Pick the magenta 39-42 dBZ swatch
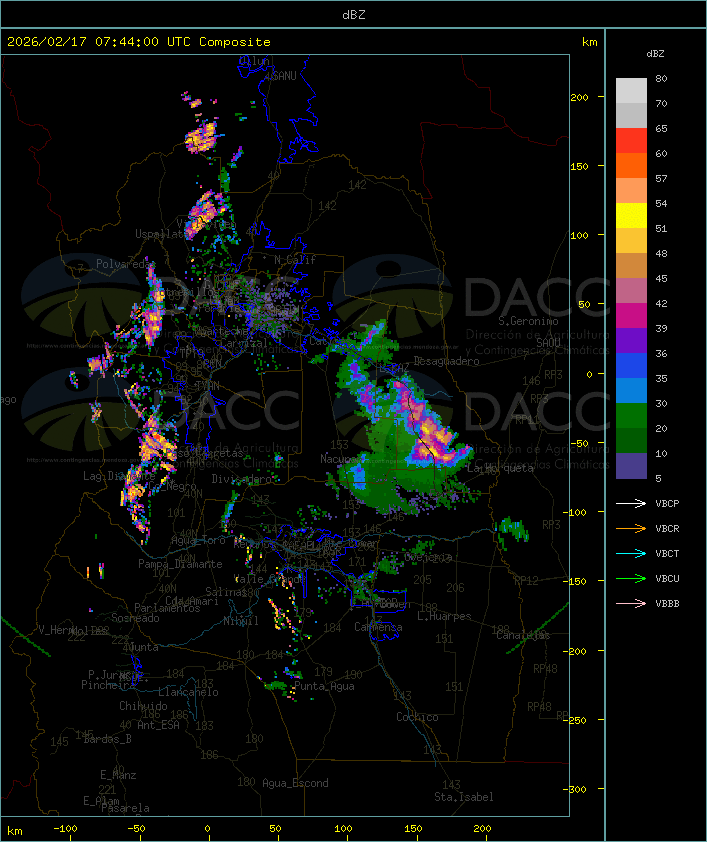The width and height of the screenshot is (707, 842). pos(631,316)
